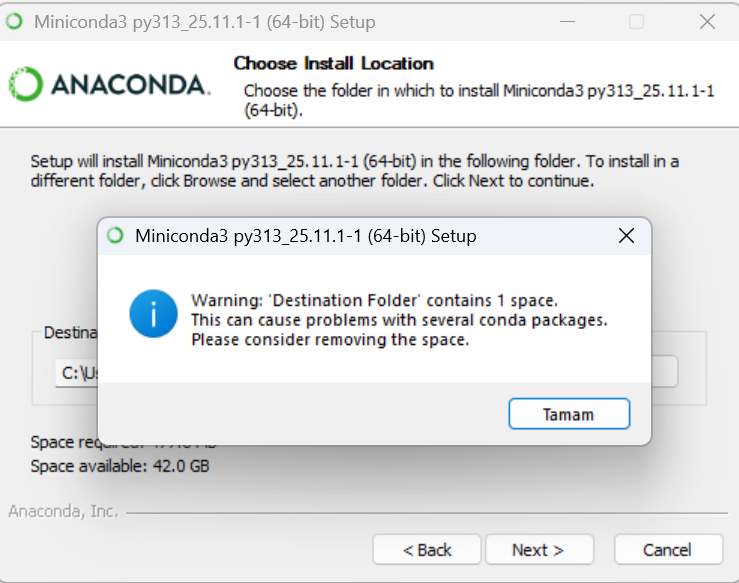Click the Space available 42.0 GB text
This screenshot has height=583, width=739.
click(120, 465)
